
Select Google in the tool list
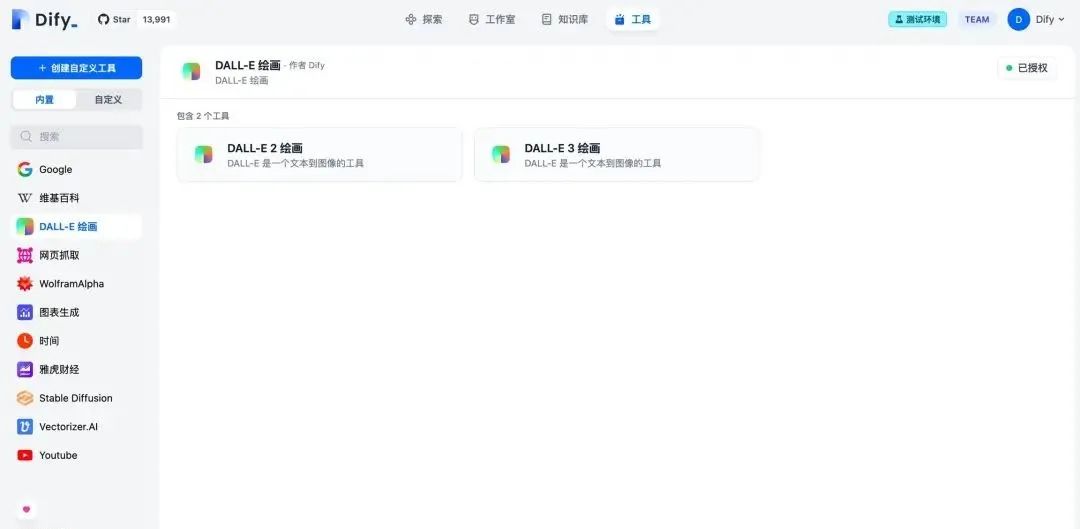point(76,169)
